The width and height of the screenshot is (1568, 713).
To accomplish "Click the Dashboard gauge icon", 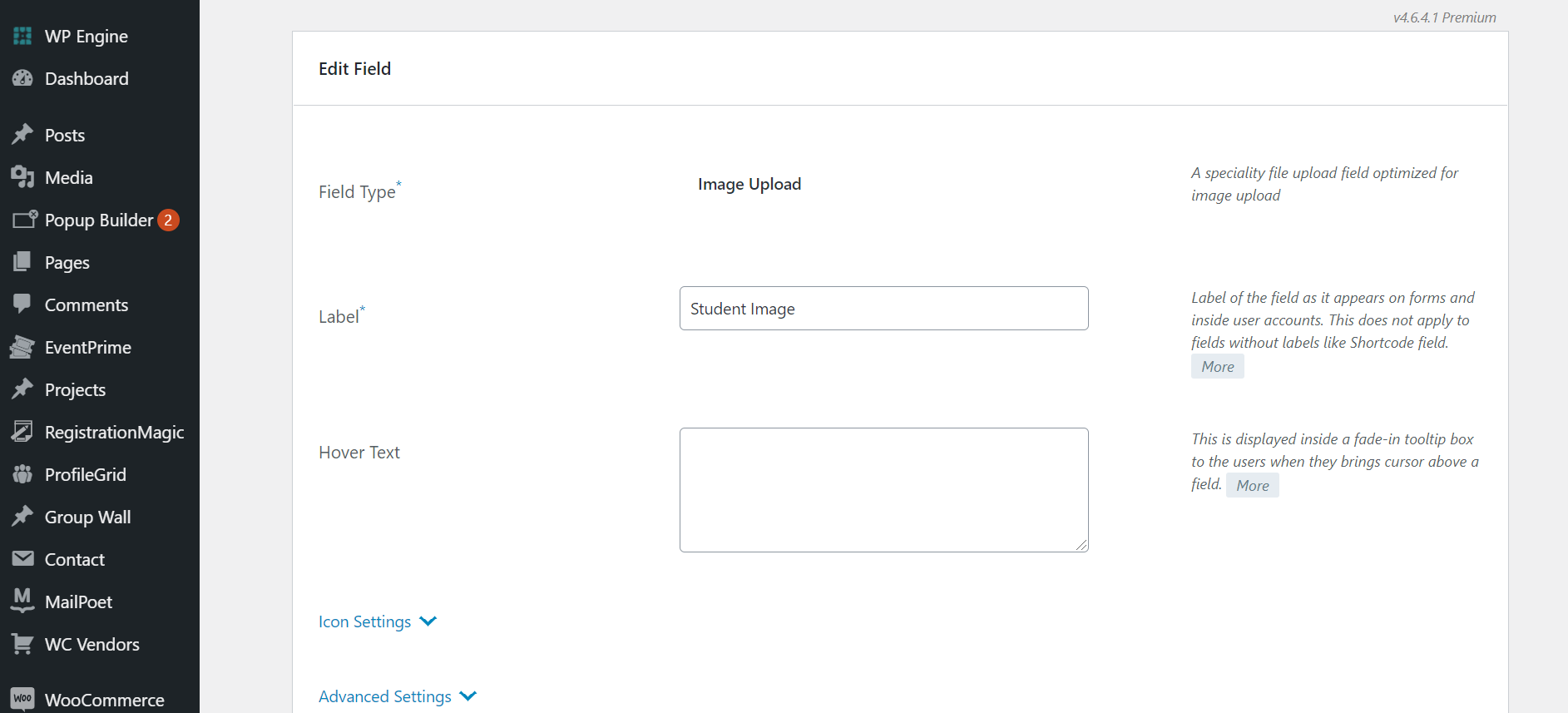I will pyautogui.click(x=22, y=79).
